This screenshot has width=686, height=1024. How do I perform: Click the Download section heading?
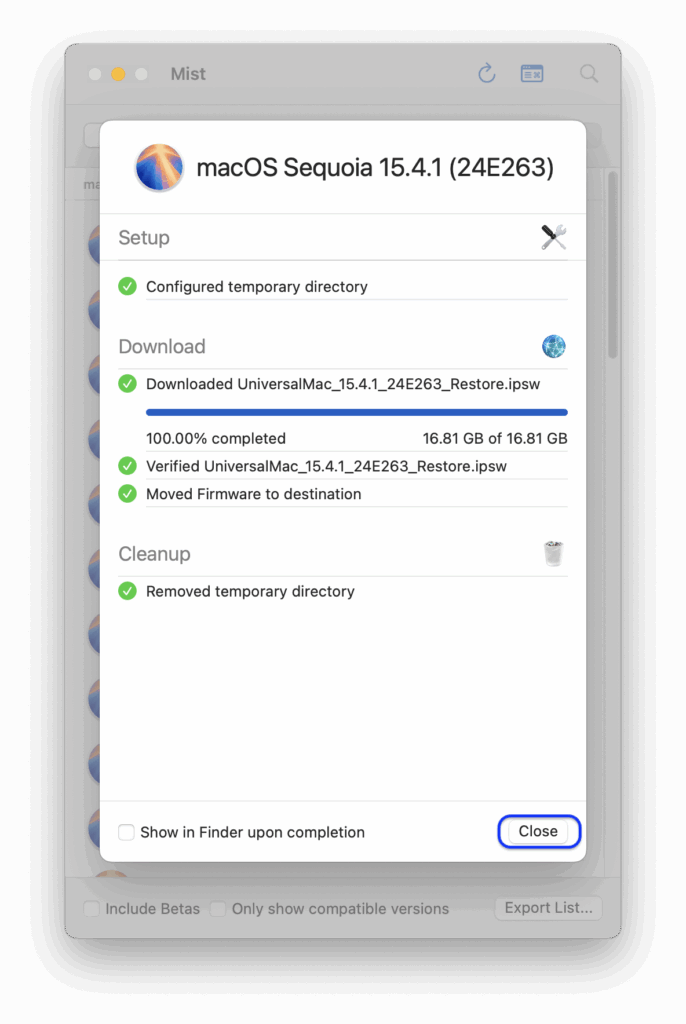coord(162,347)
